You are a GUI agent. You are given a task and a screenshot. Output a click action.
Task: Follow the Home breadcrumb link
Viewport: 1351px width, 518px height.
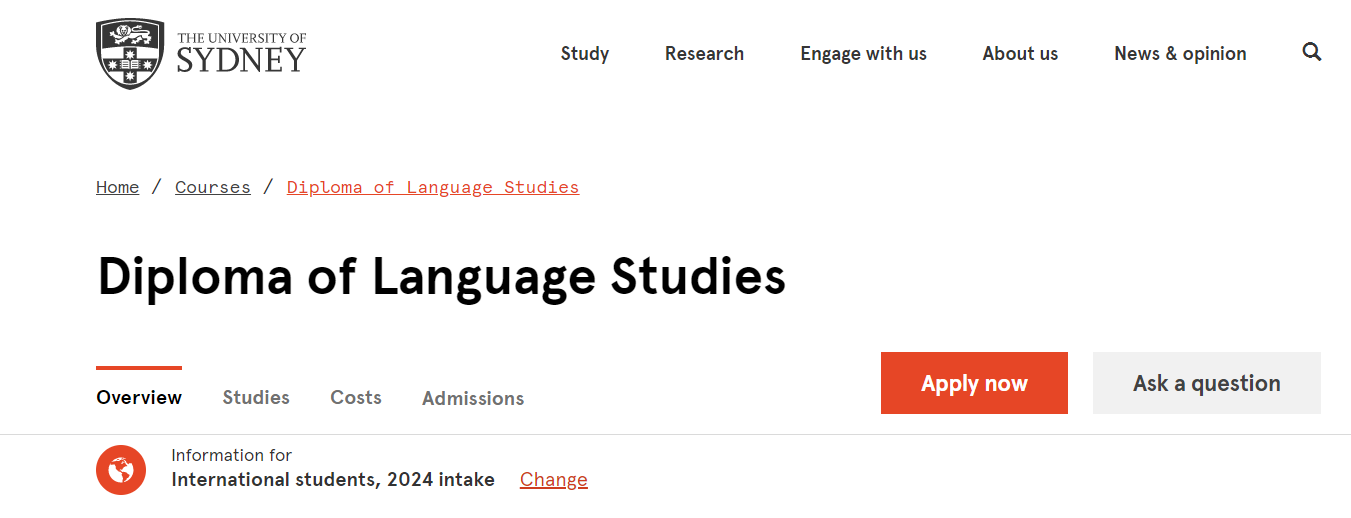pos(117,187)
